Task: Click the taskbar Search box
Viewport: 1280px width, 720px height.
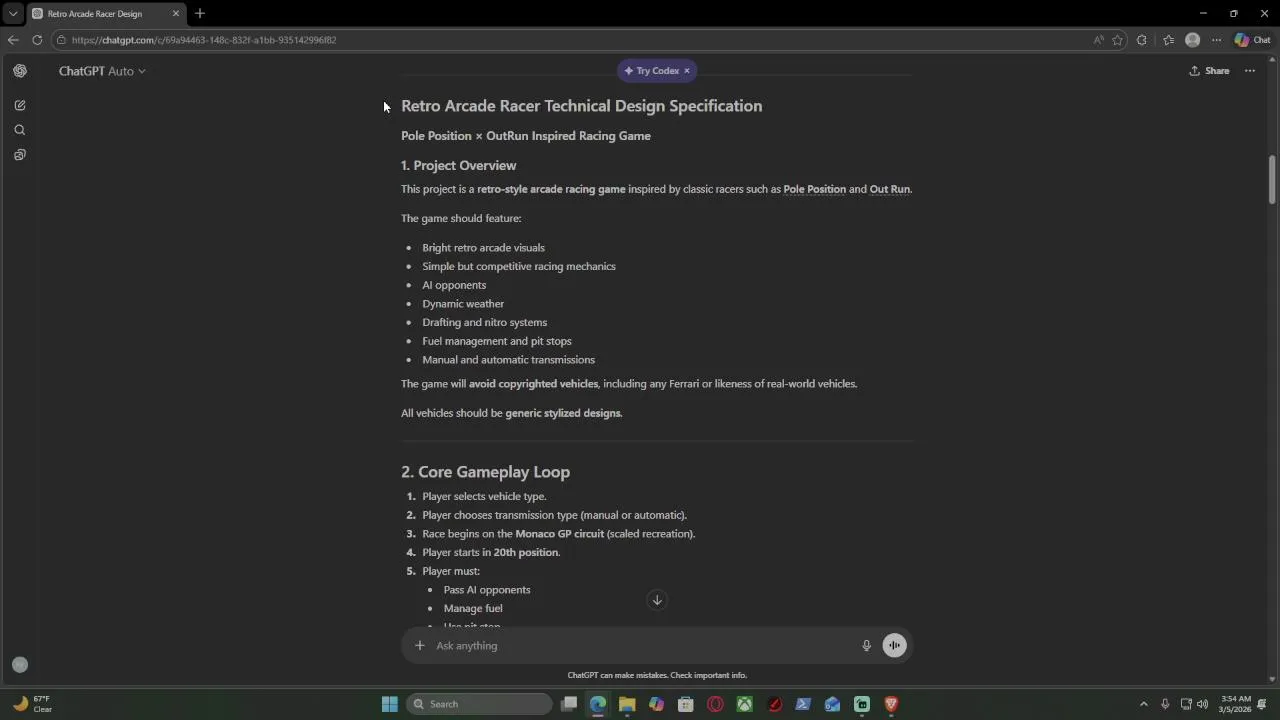Action: pos(481,704)
